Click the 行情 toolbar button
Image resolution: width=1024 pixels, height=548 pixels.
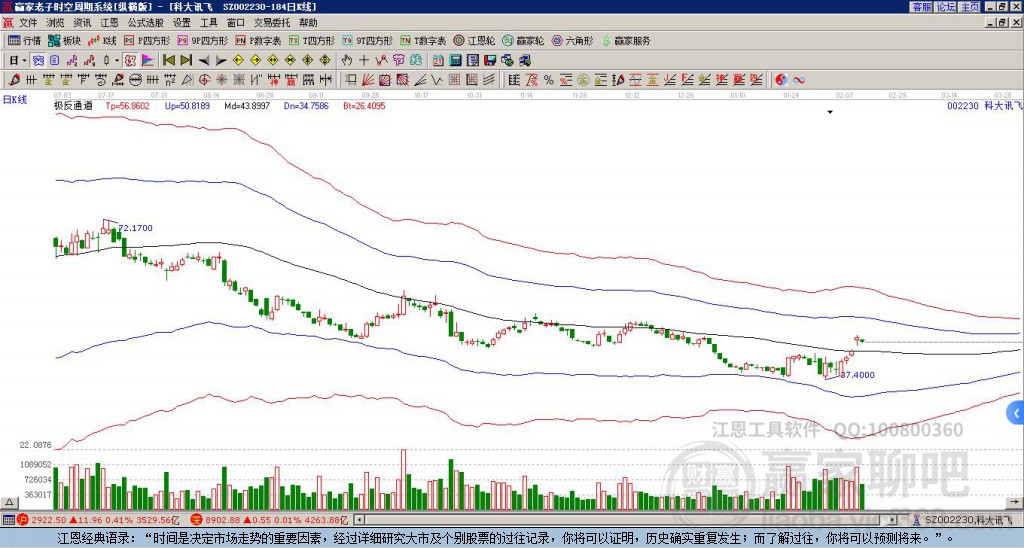(25, 41)
